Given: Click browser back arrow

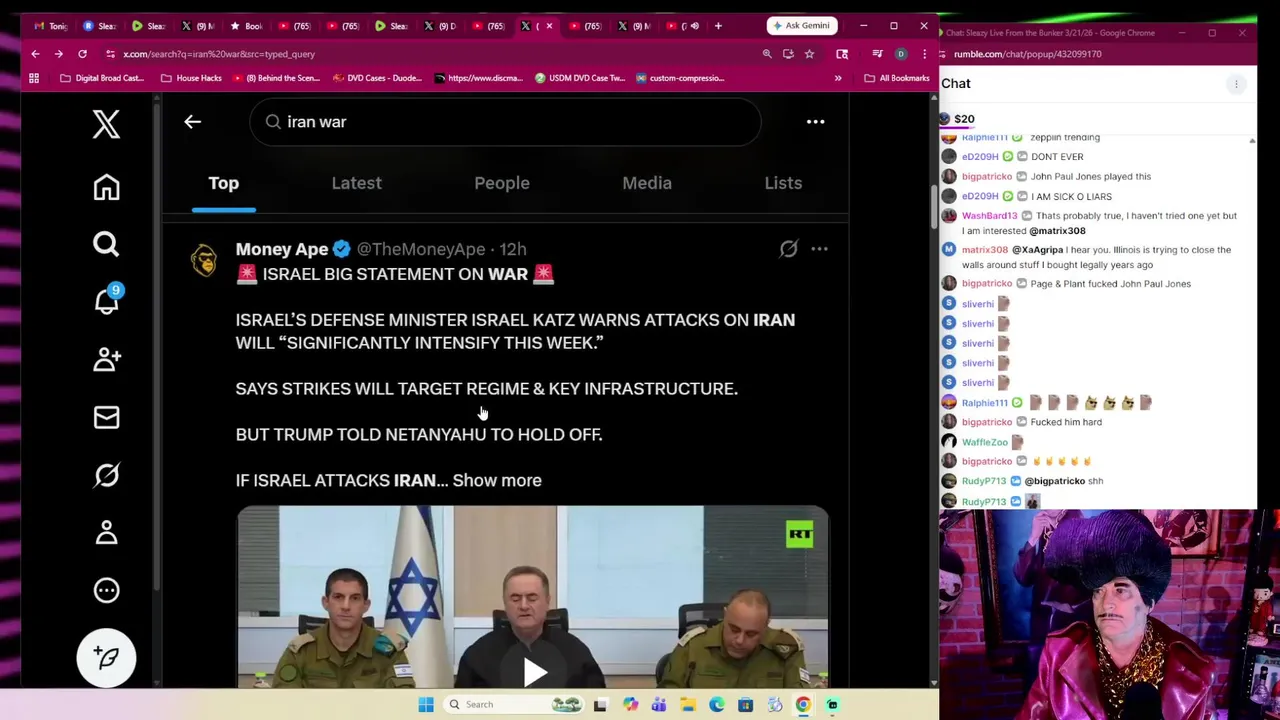Looking at the screenshot, I should click(x=35, y=54).
